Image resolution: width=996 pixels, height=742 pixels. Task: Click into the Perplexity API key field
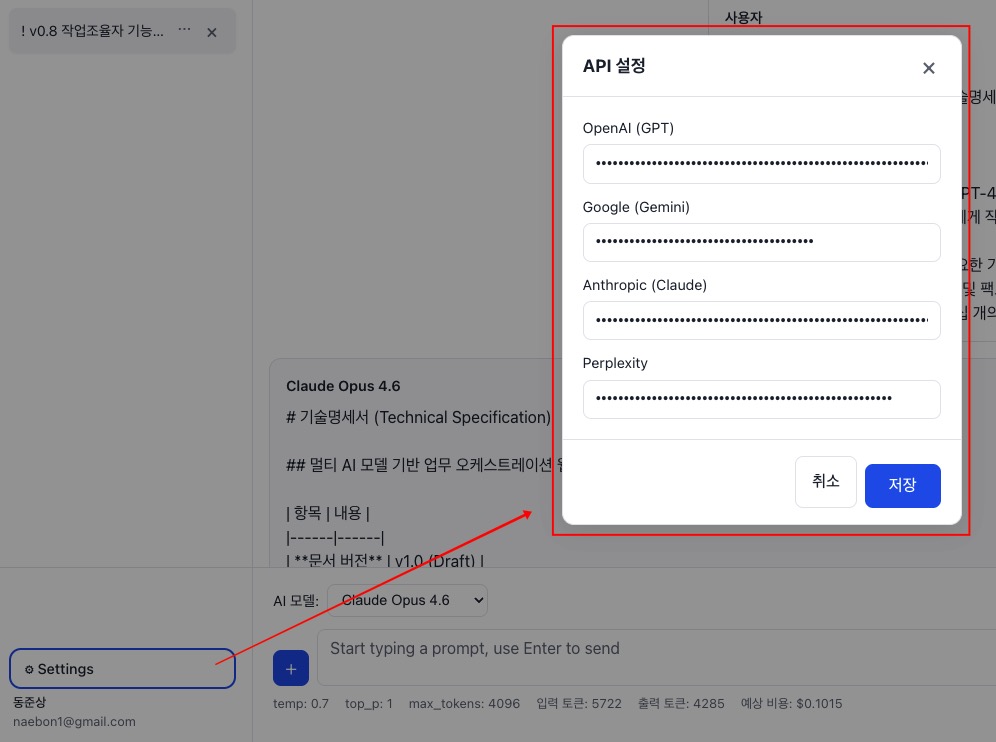click(x=761, y=398)
